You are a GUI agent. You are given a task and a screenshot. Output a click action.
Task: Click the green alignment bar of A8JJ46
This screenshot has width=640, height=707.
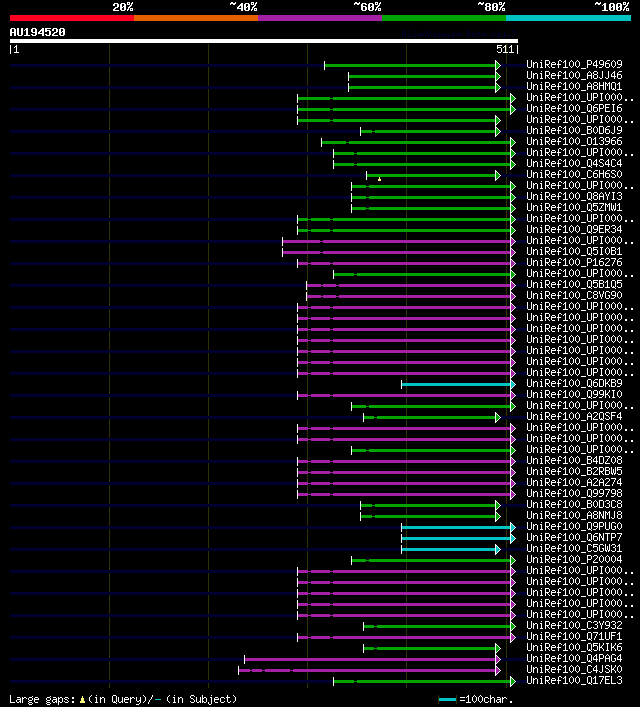[x=422, y=77]
